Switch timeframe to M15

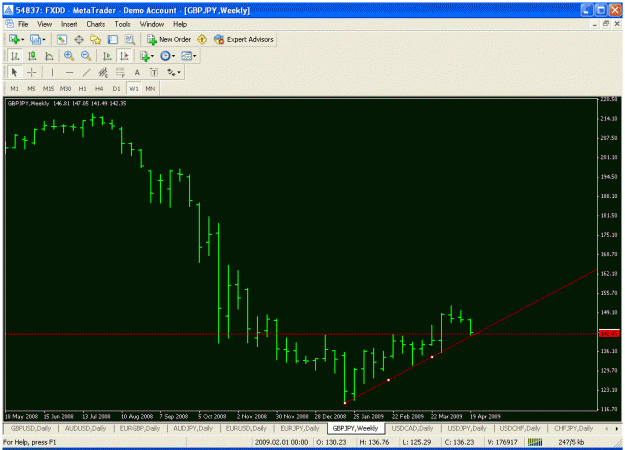[48, 88]
